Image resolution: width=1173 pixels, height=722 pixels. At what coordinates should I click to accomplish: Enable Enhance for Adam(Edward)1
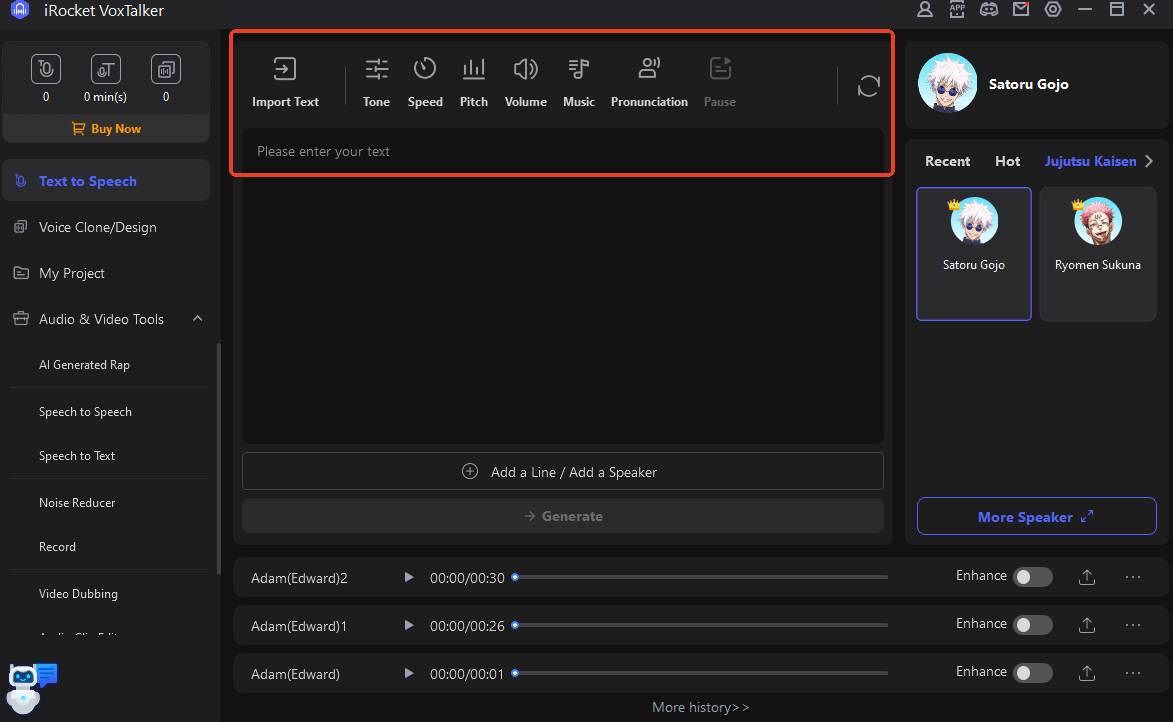pyautogui.click(x=1033, y=625)
